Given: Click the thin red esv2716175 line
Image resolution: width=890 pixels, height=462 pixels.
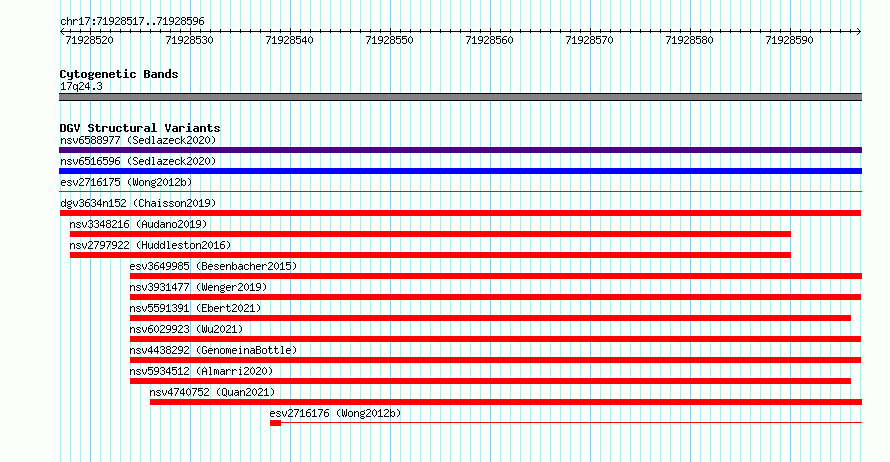Looking at the screenshot, I should (x=460, y=192).
